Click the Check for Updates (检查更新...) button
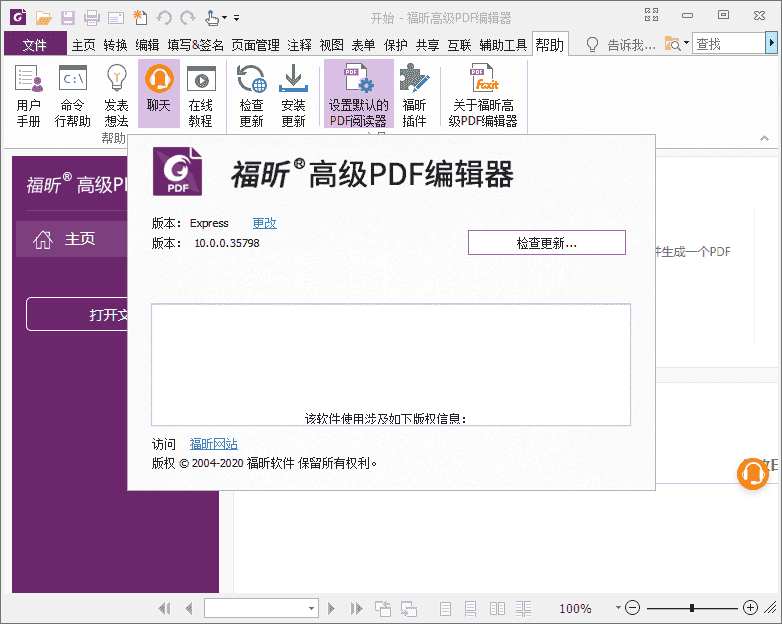 [x=547, y=243]
